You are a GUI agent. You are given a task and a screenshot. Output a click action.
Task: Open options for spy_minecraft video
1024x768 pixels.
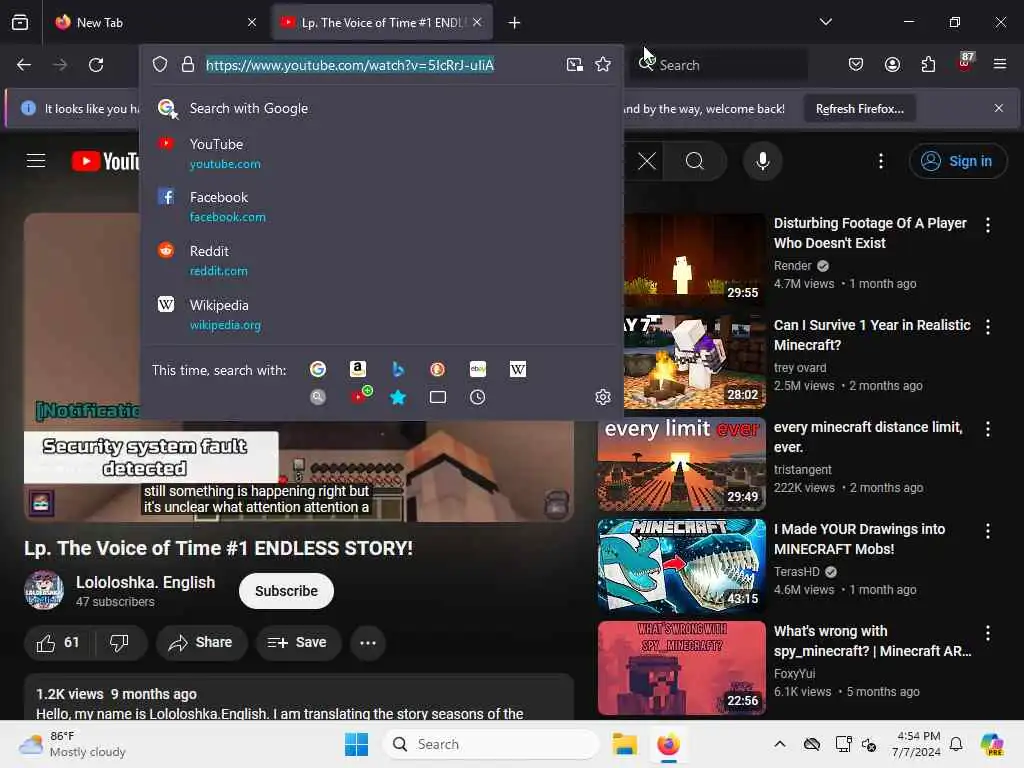pos(987,633)
